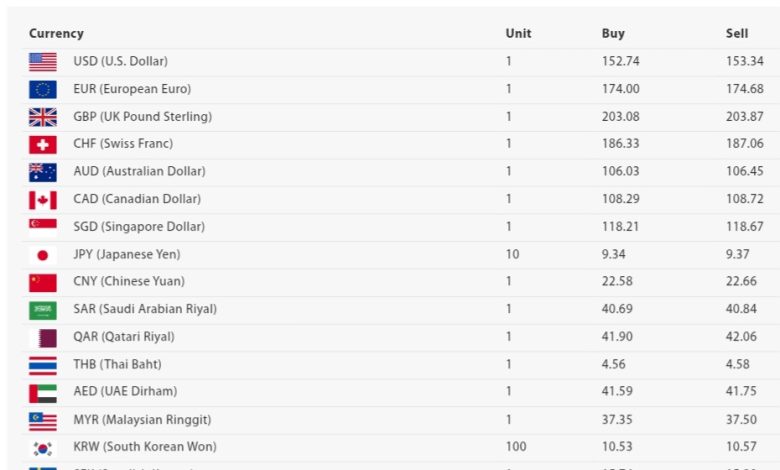Select the South Korean flag icon
The width and height of the screenshot is (780, 470).
coord(43,449)
